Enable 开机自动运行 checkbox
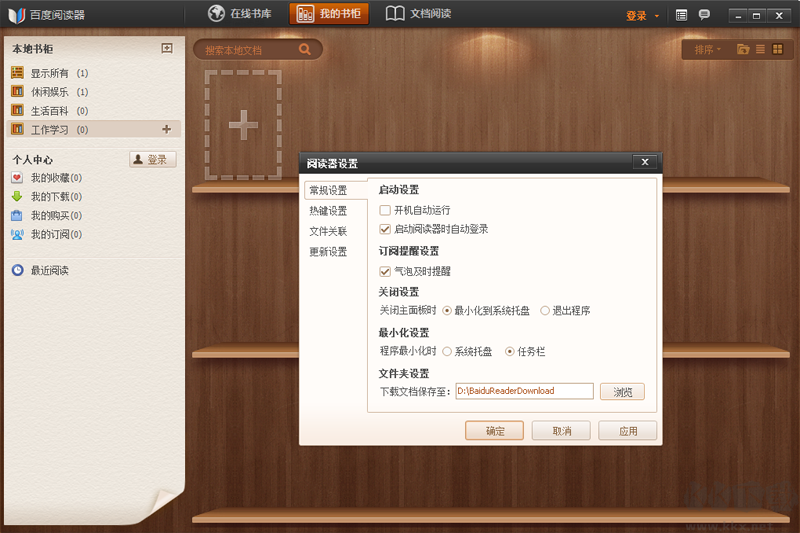Screen dimensions: 800x533 (385, 210)
